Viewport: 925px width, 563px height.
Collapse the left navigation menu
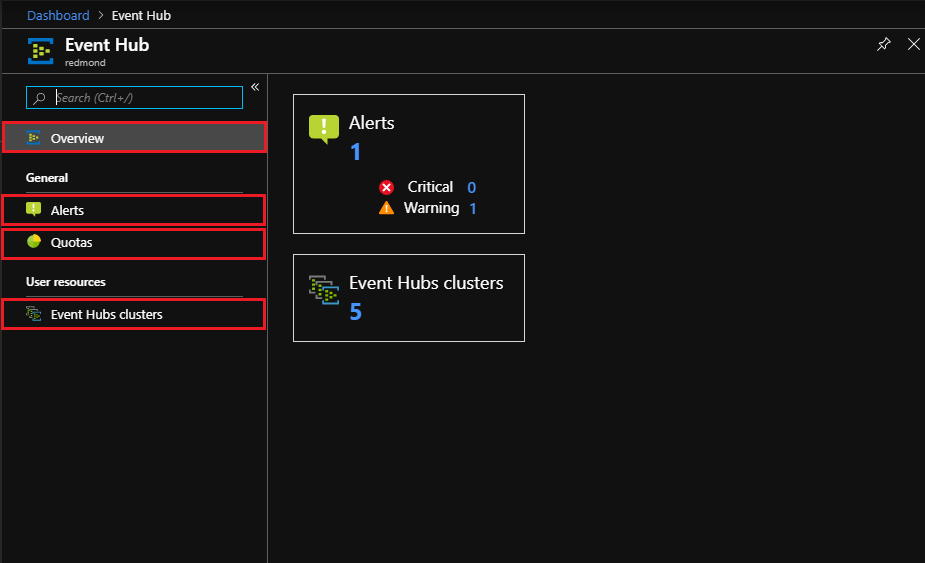point(255,87)
